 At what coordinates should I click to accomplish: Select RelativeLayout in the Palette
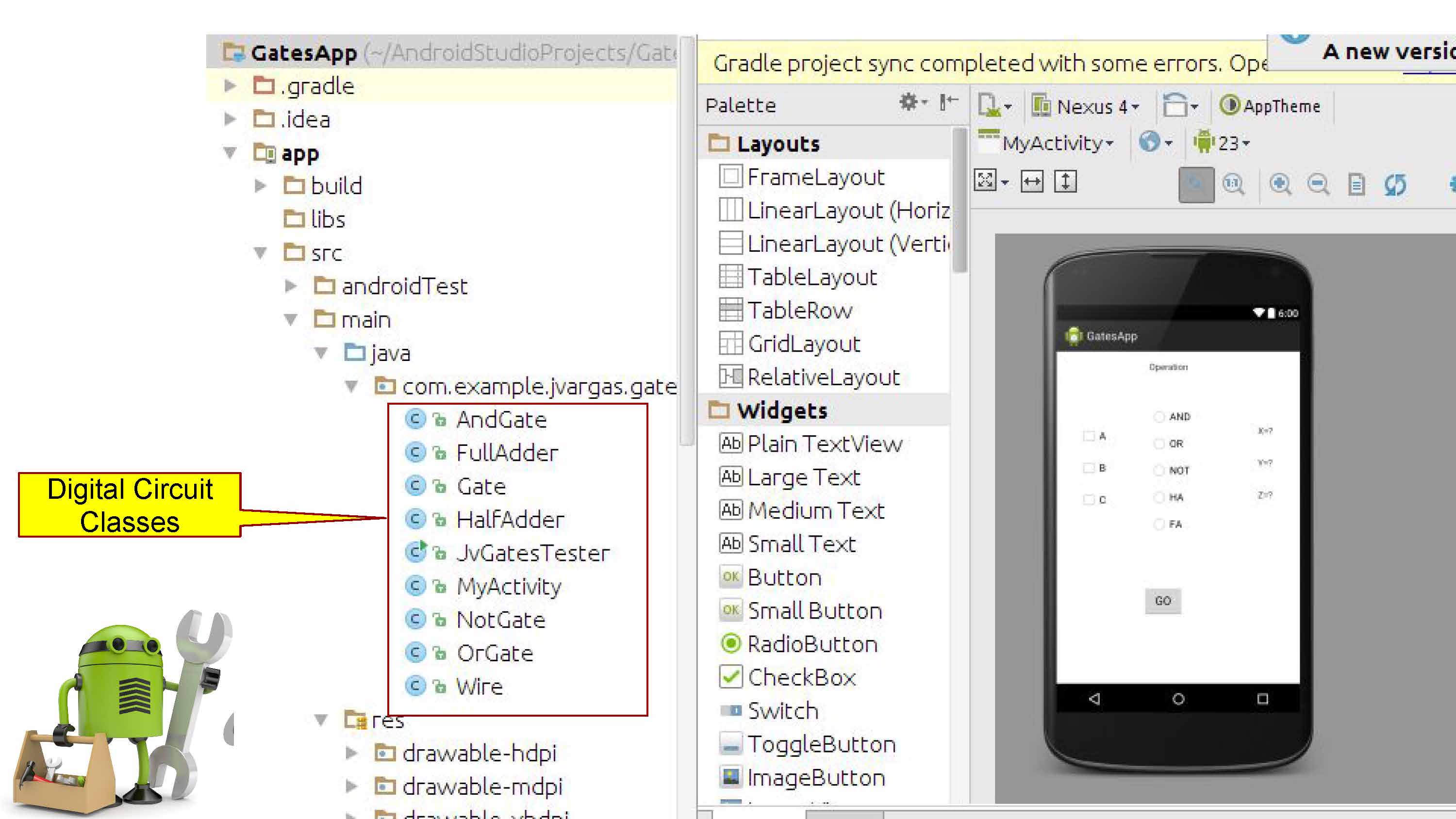pyautogui.click(x=822, y=377)
